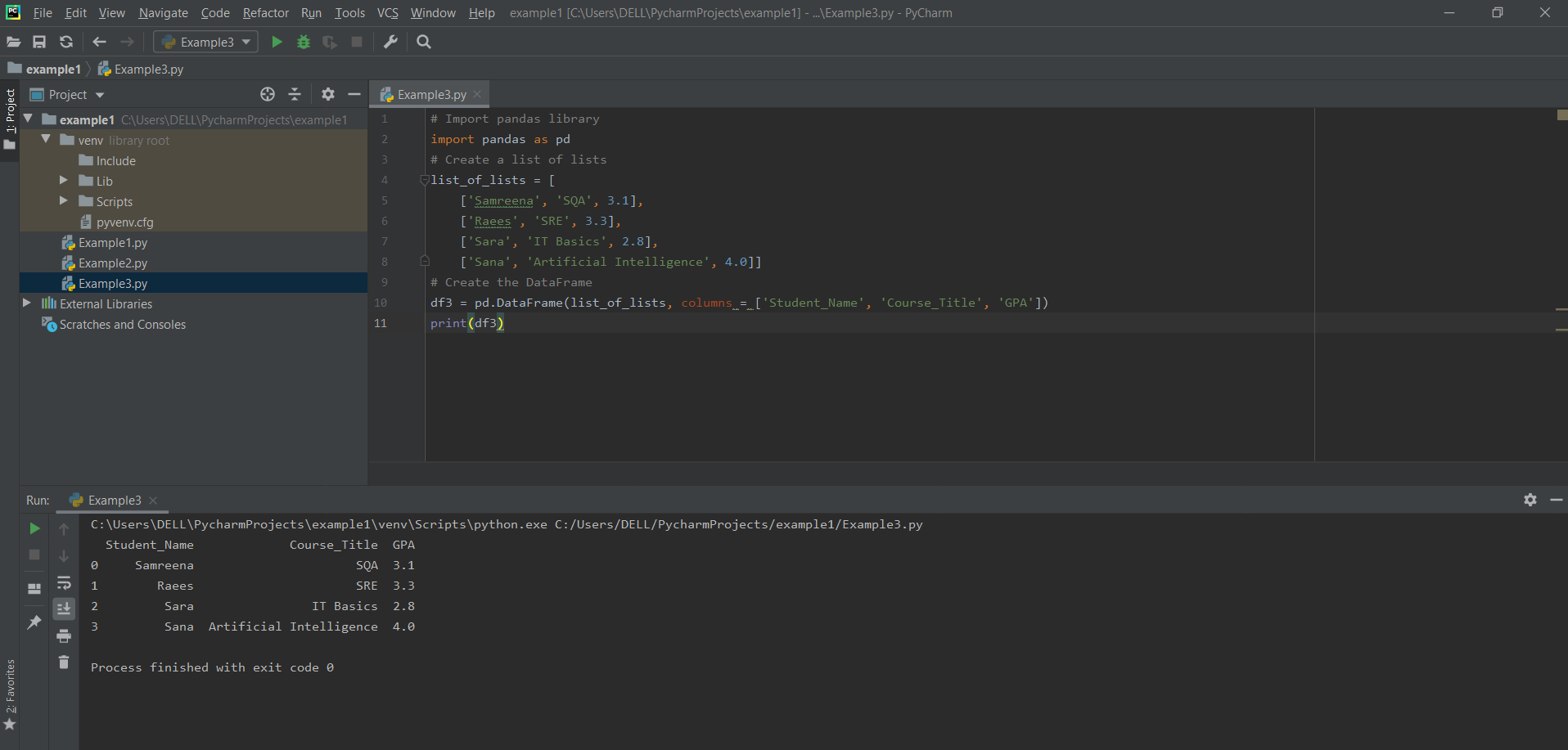Viewport: 1568px width, 750px height.
Task: Toggle scroll to end in Run console
Action: coord(64,609)
